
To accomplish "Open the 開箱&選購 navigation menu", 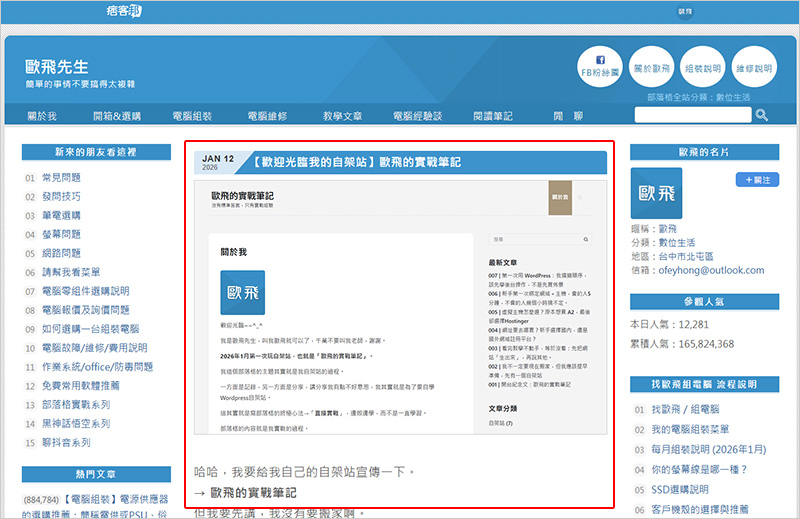I will click(x=117, y=116).
